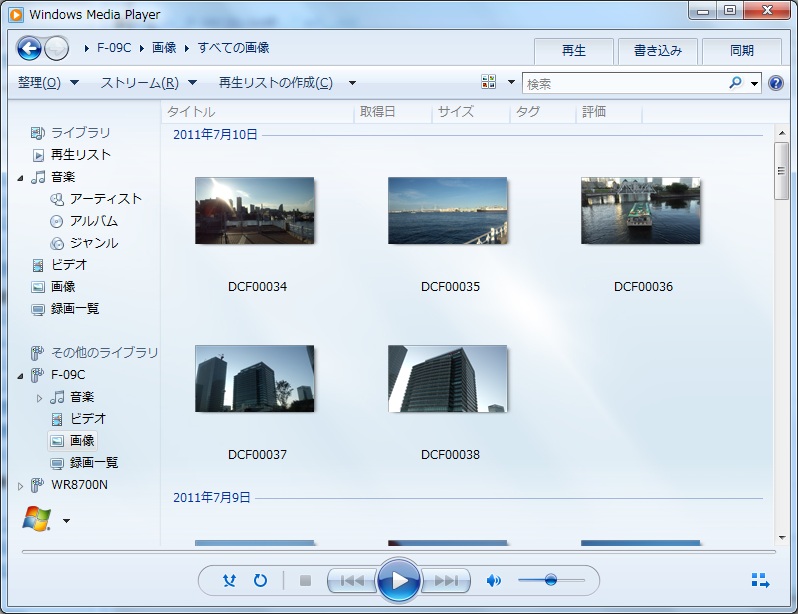Switch to the 書き込み tab

point(658,51)
